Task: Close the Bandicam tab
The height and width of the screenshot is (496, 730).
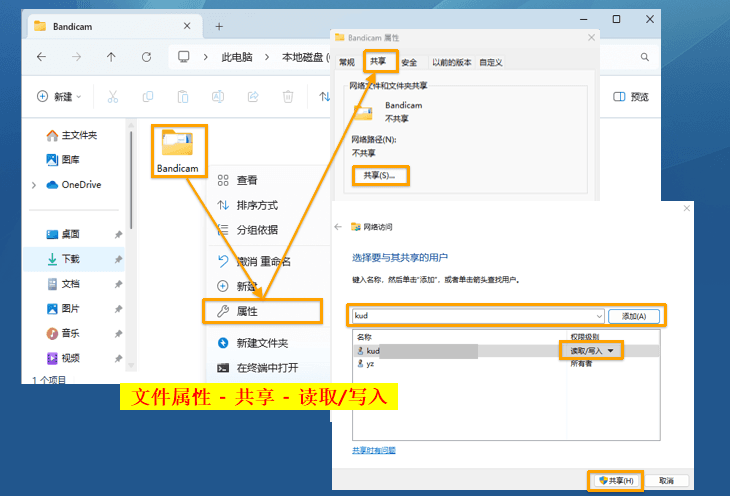Action: coord(187,26)
